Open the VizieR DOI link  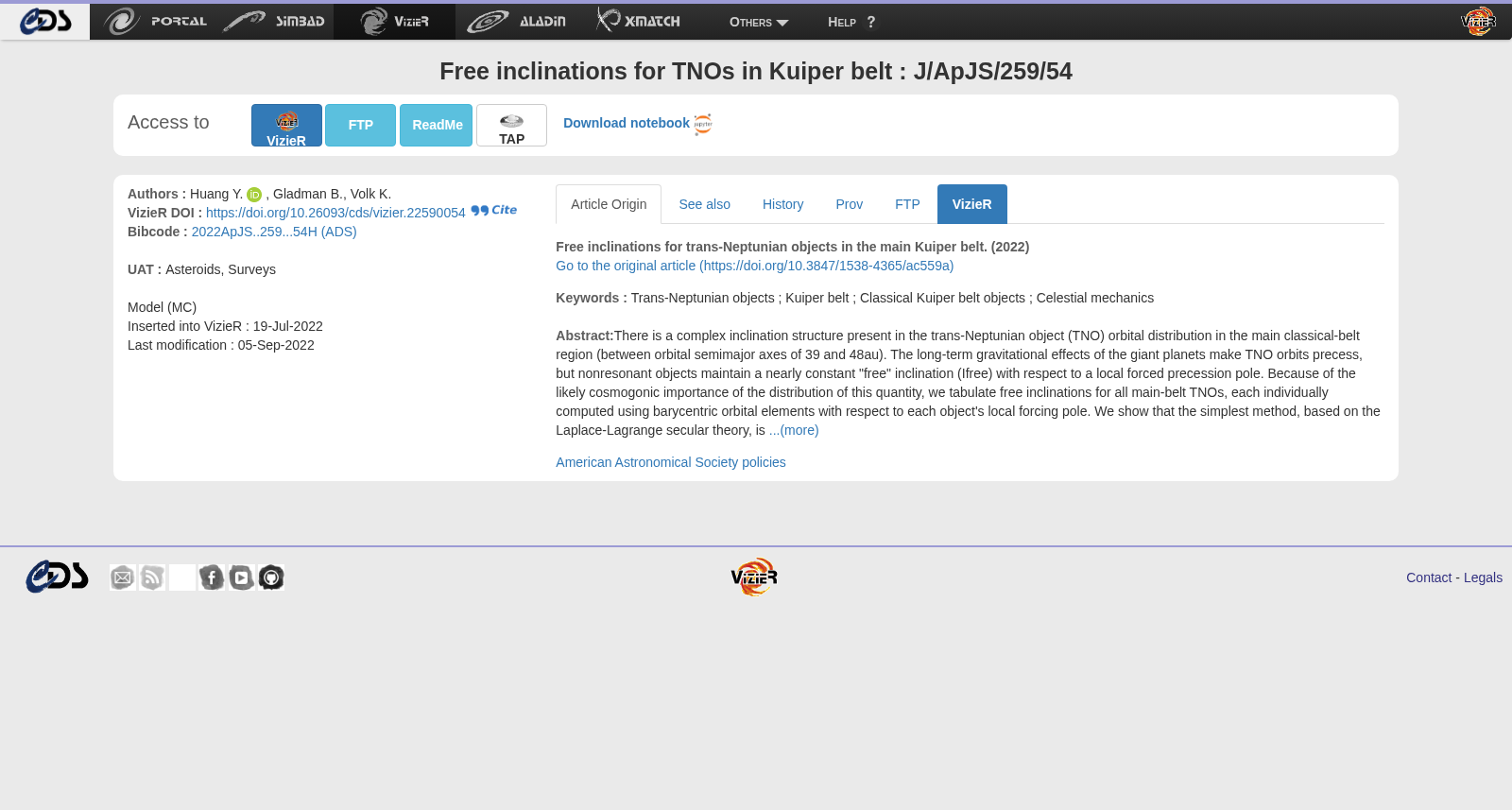pyautogui.click(x=335, y=213)
